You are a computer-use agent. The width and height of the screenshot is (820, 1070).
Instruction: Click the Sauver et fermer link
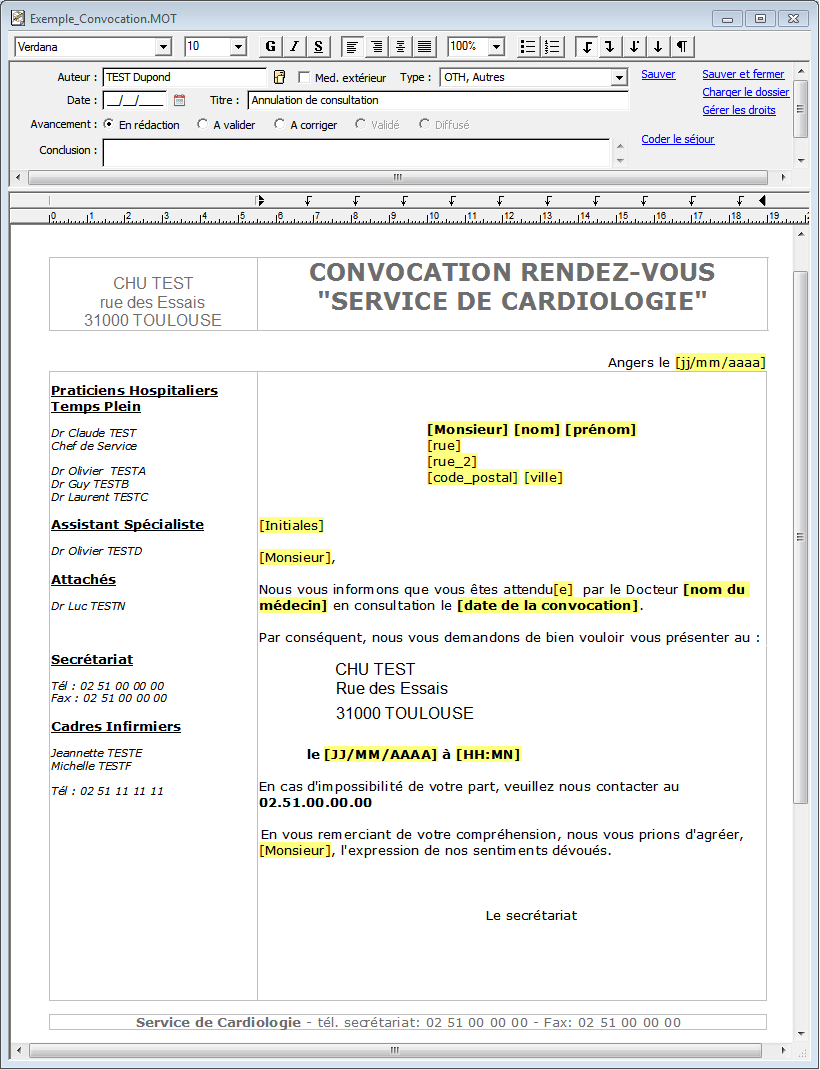744,74
